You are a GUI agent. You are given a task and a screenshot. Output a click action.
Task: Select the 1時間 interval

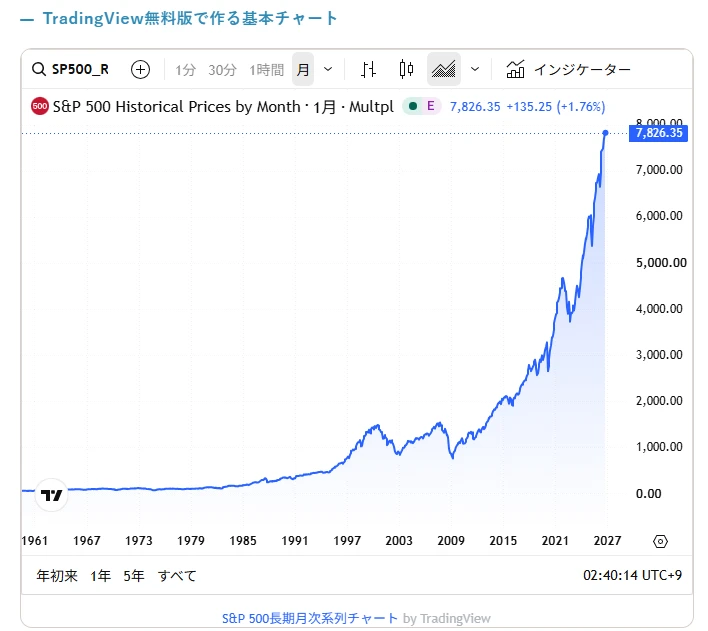pos(266,70)
